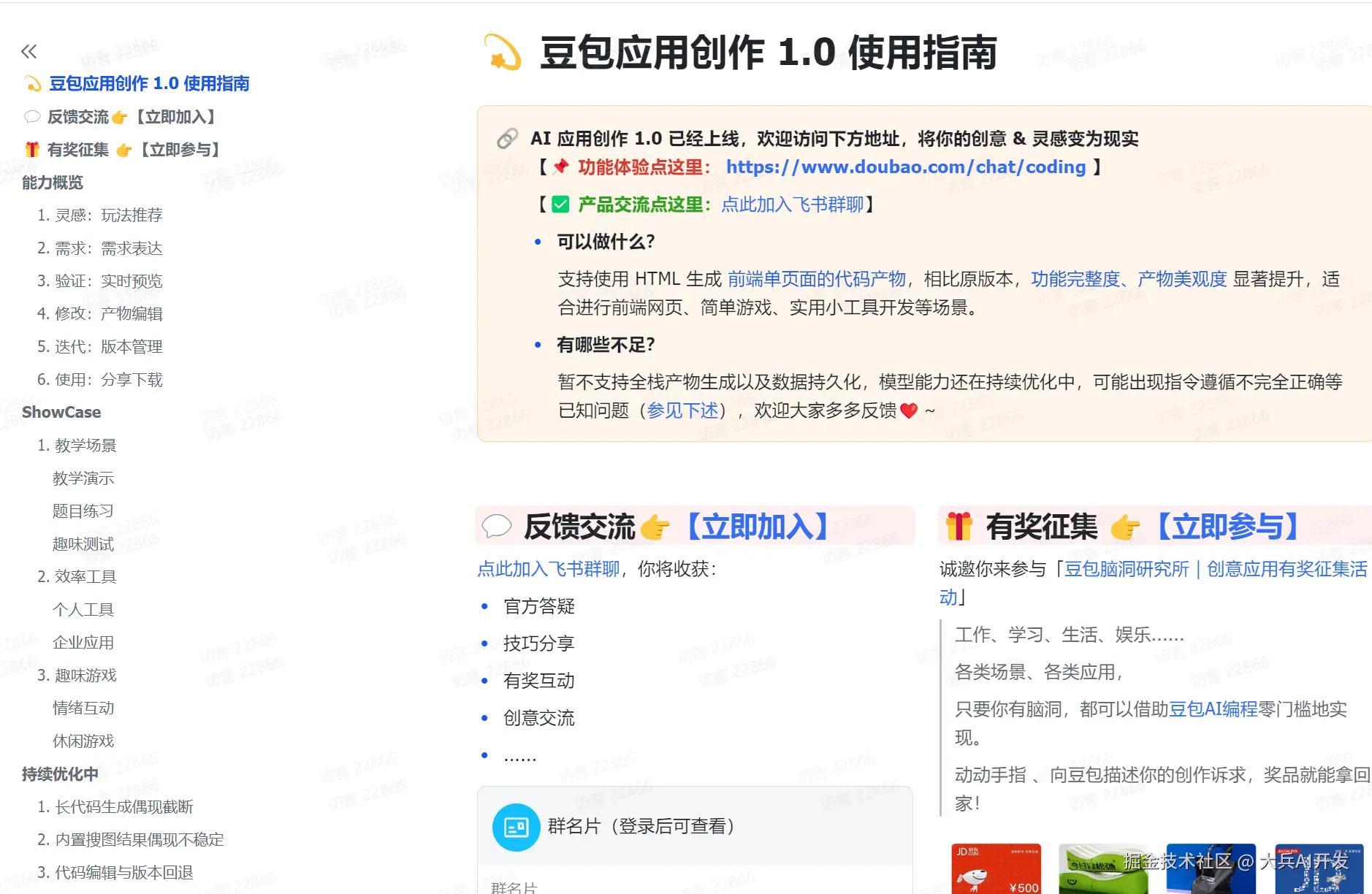Open outline sub-item 休闲游戏
The width and height of the screenshot is (1372, 894).
click(83, 741)
